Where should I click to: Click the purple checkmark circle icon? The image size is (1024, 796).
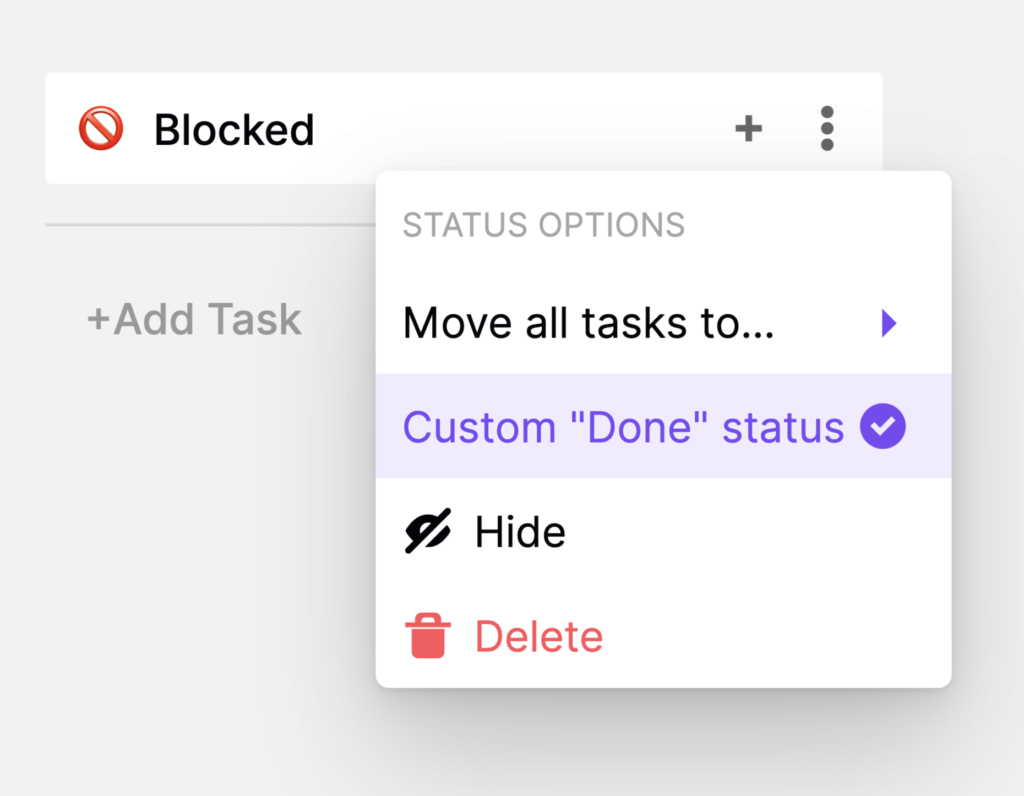pyautogui.click(x=882, y=427)
